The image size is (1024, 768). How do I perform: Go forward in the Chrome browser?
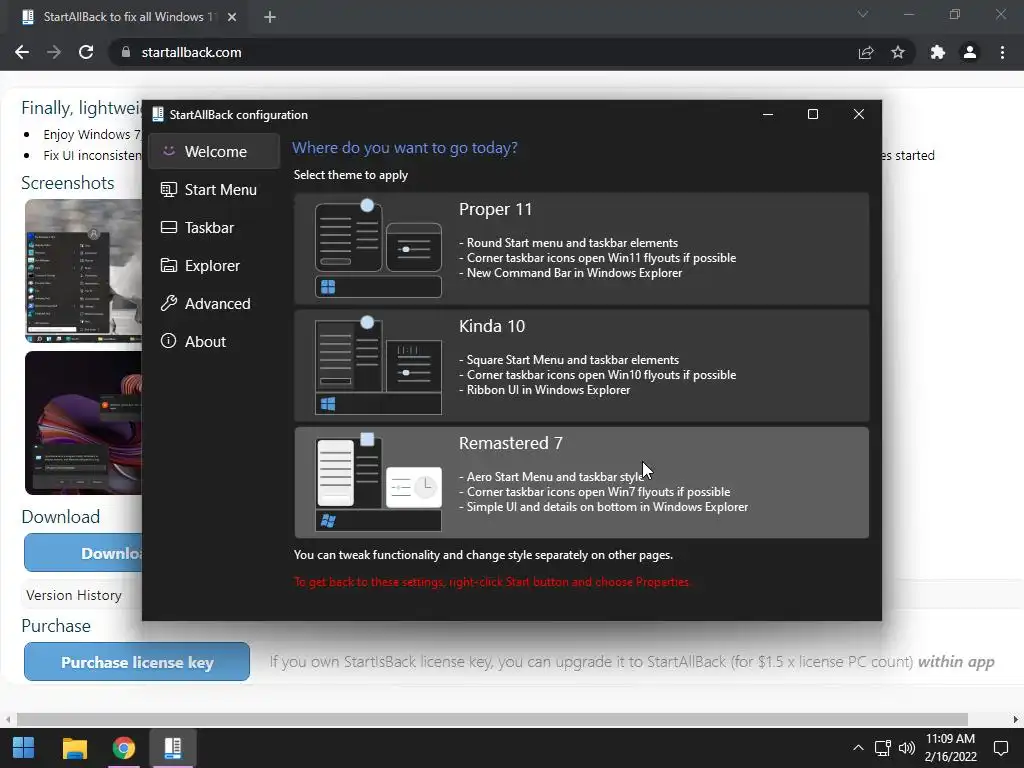coord(54,52)
